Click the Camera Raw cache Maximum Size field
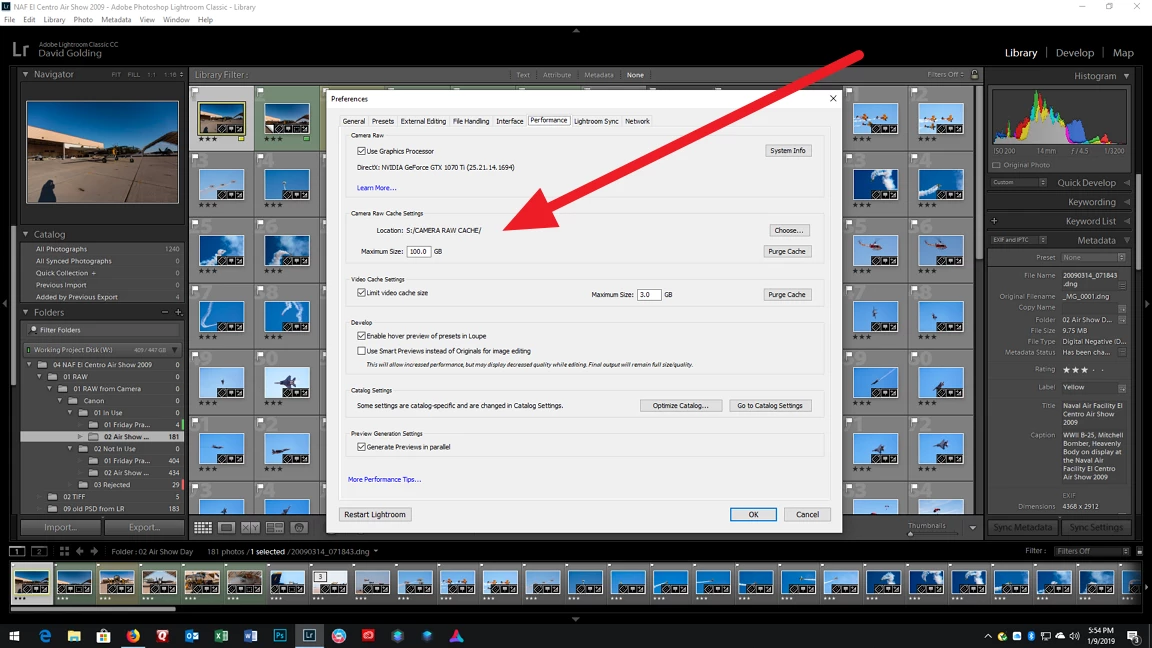This screenshot has height=648, width=1152. coord(419,251)
